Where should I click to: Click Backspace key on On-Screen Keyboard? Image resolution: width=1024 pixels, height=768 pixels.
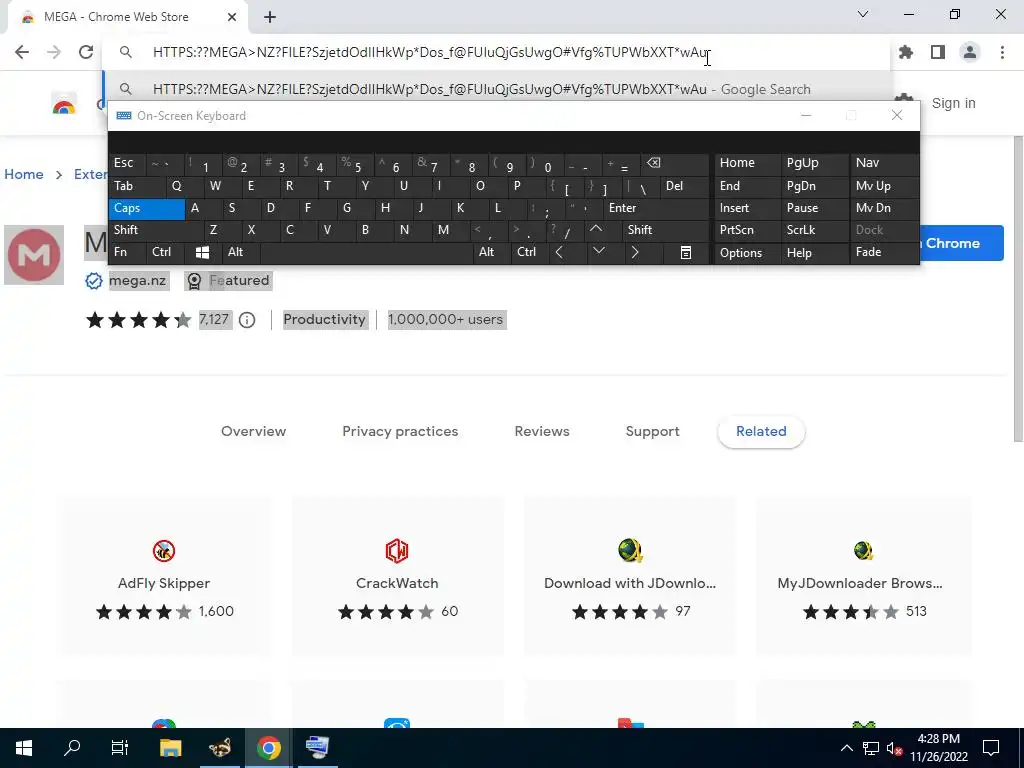674,163
